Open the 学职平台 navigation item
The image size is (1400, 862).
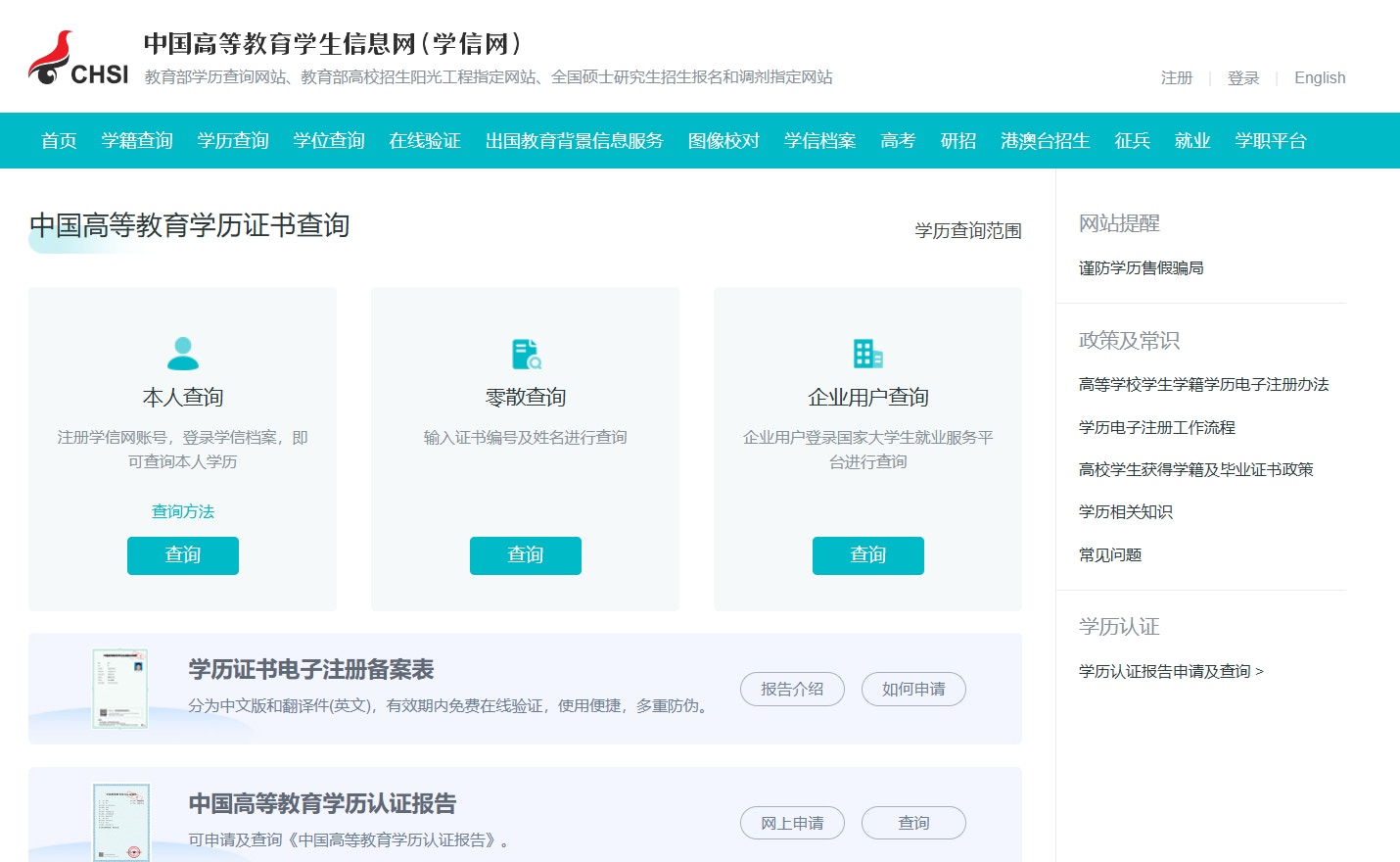click(1271, 141)
